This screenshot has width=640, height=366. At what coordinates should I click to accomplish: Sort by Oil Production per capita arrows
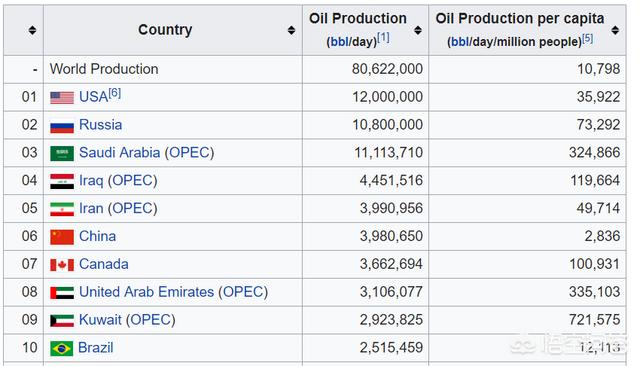pyautogui.click(x=615, y=30)
